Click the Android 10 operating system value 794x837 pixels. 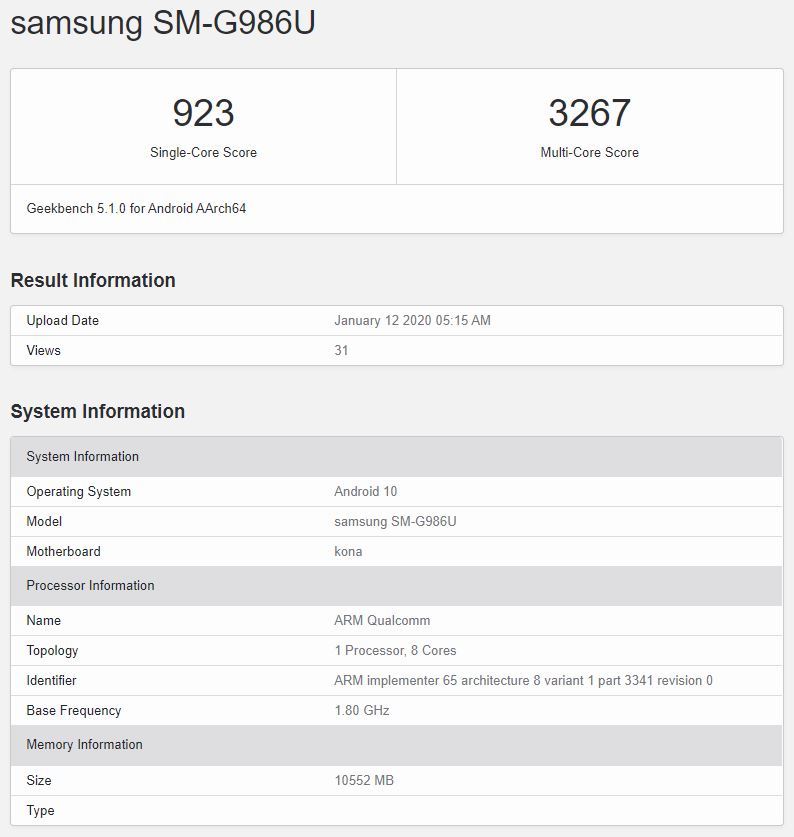coord(365,492)
